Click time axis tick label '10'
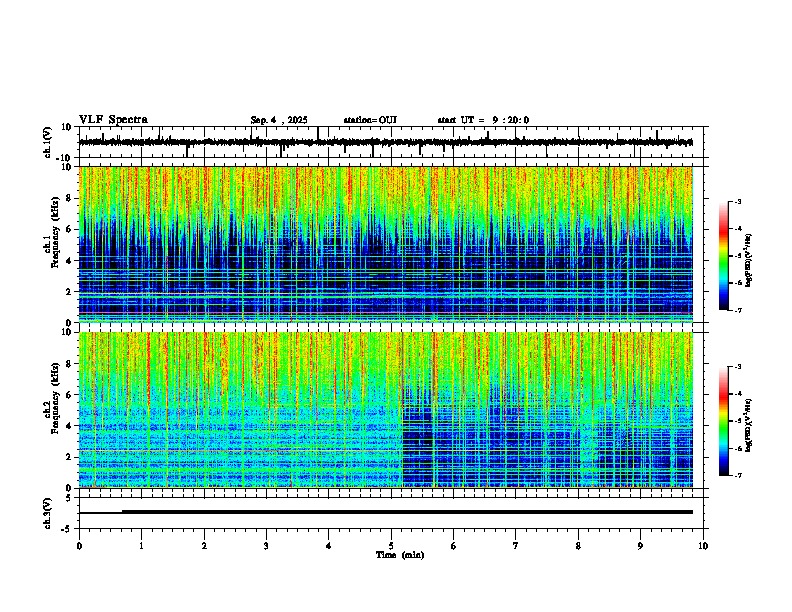The height and width of the screenshot is (612, 792). click(703, 546)
